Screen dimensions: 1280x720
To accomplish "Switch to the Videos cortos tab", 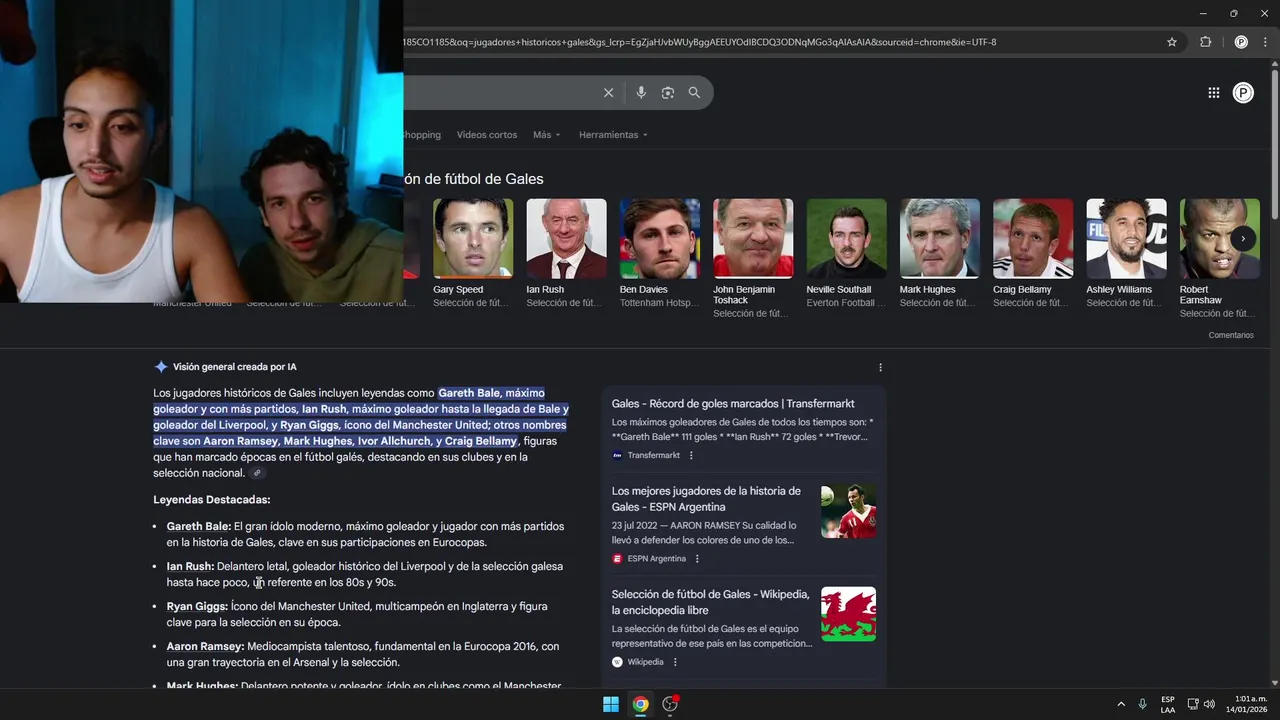I will click(487, 135).
